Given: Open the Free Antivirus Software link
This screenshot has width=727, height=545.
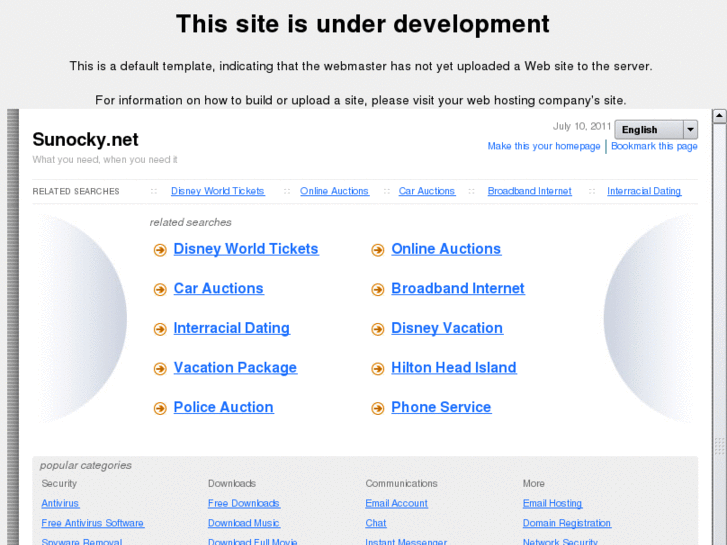Looking at the screenshot, I should pos(92,523).
